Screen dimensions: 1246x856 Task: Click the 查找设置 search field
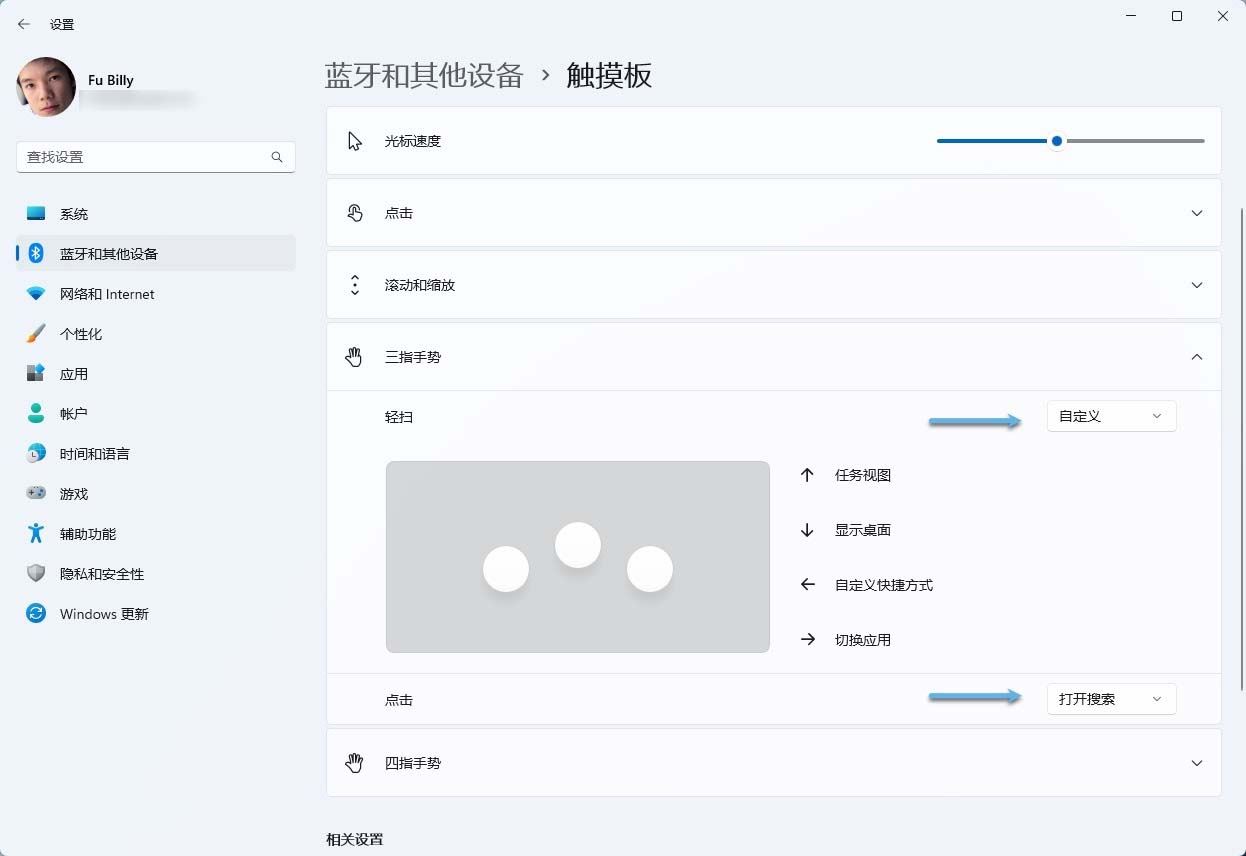[150, 157]
